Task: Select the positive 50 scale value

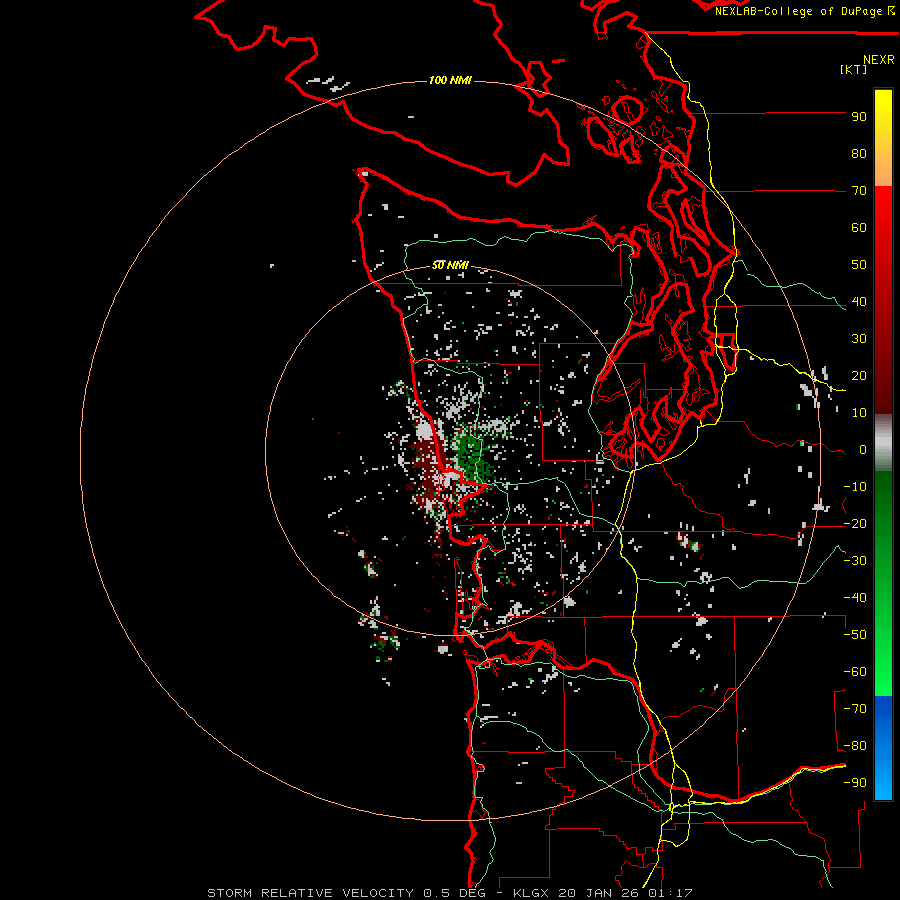Action: click(x=859, y=265)
